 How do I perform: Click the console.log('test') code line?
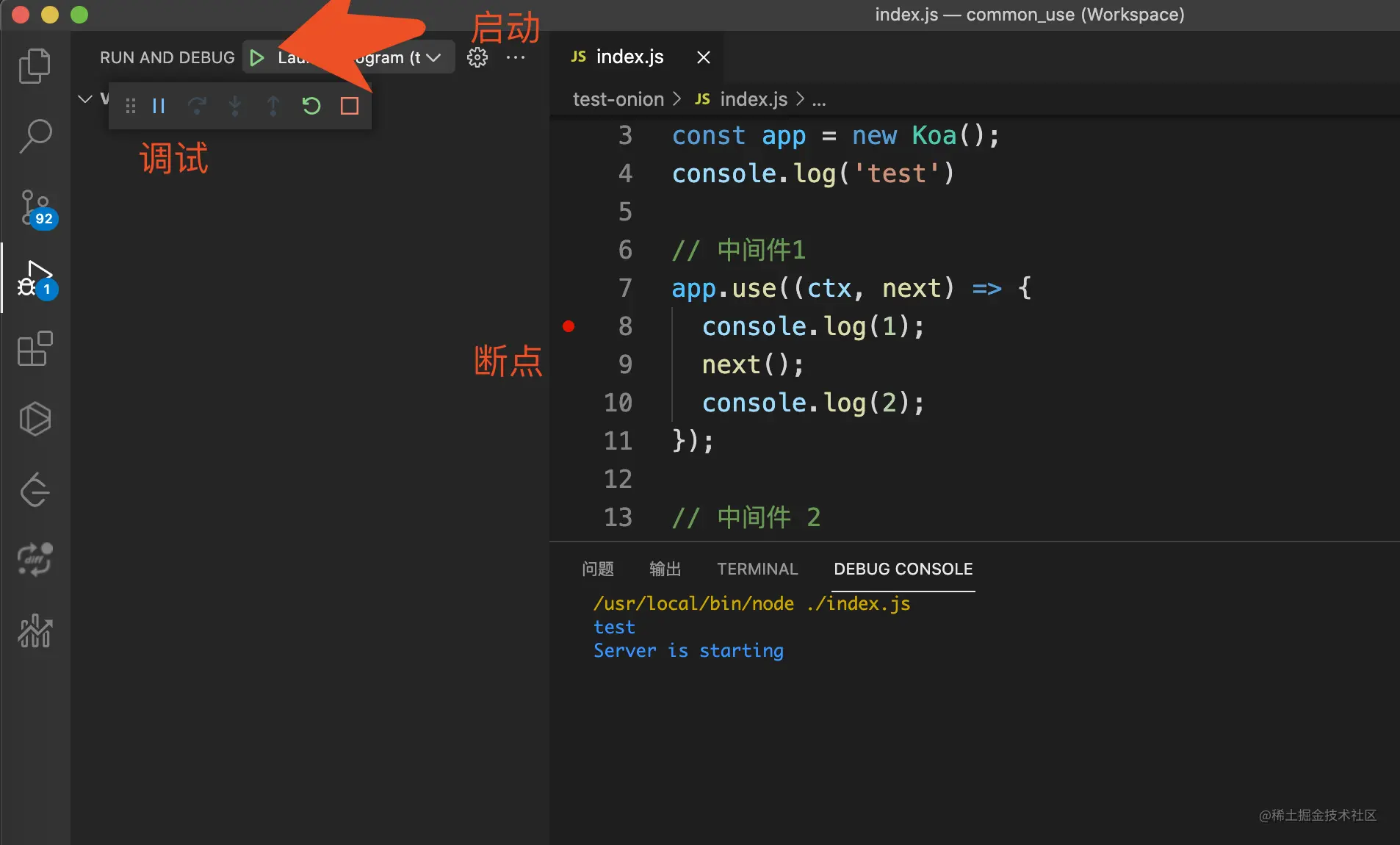pos(813,173)
